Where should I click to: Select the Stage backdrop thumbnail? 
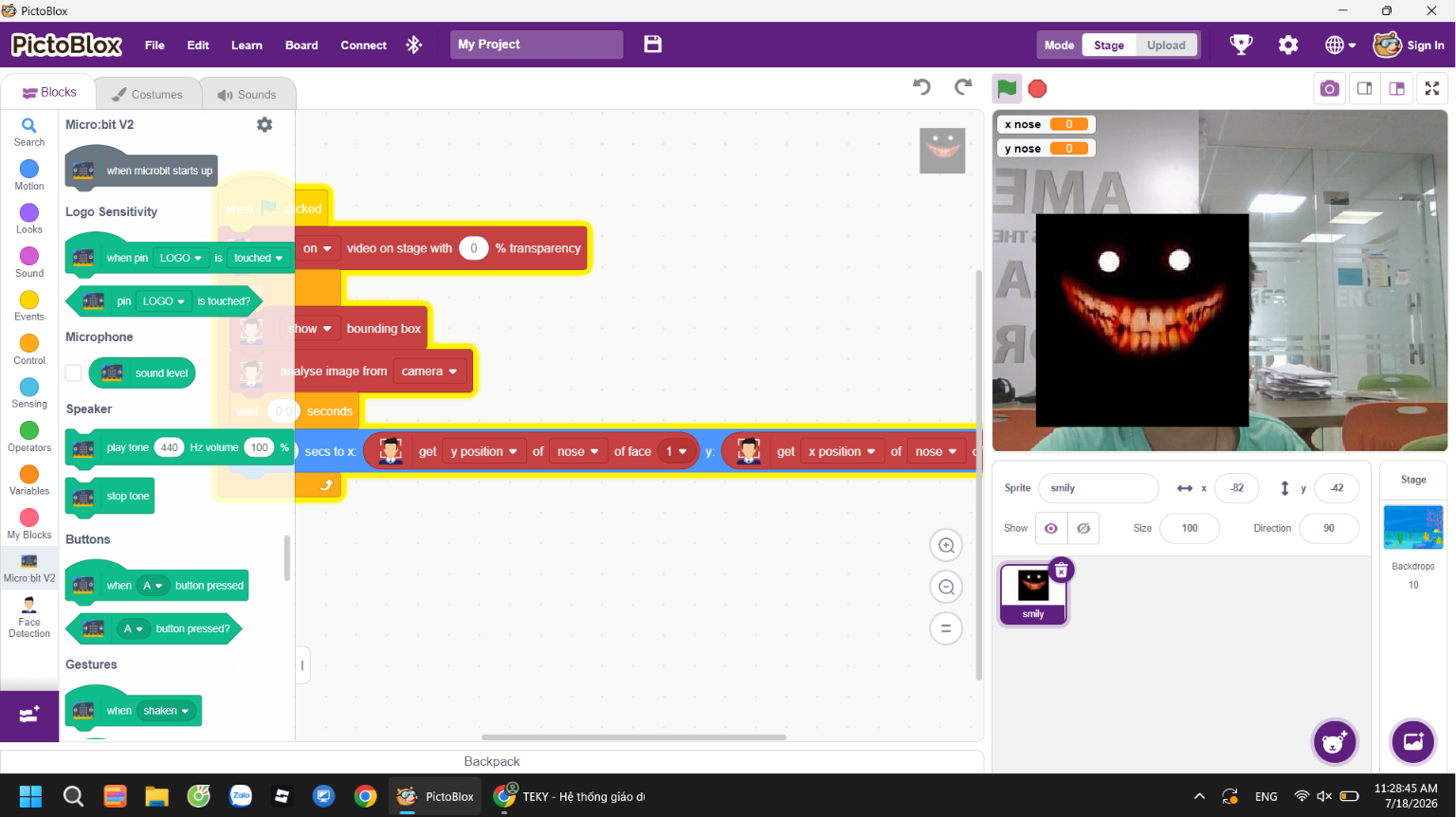(1413, 527)
